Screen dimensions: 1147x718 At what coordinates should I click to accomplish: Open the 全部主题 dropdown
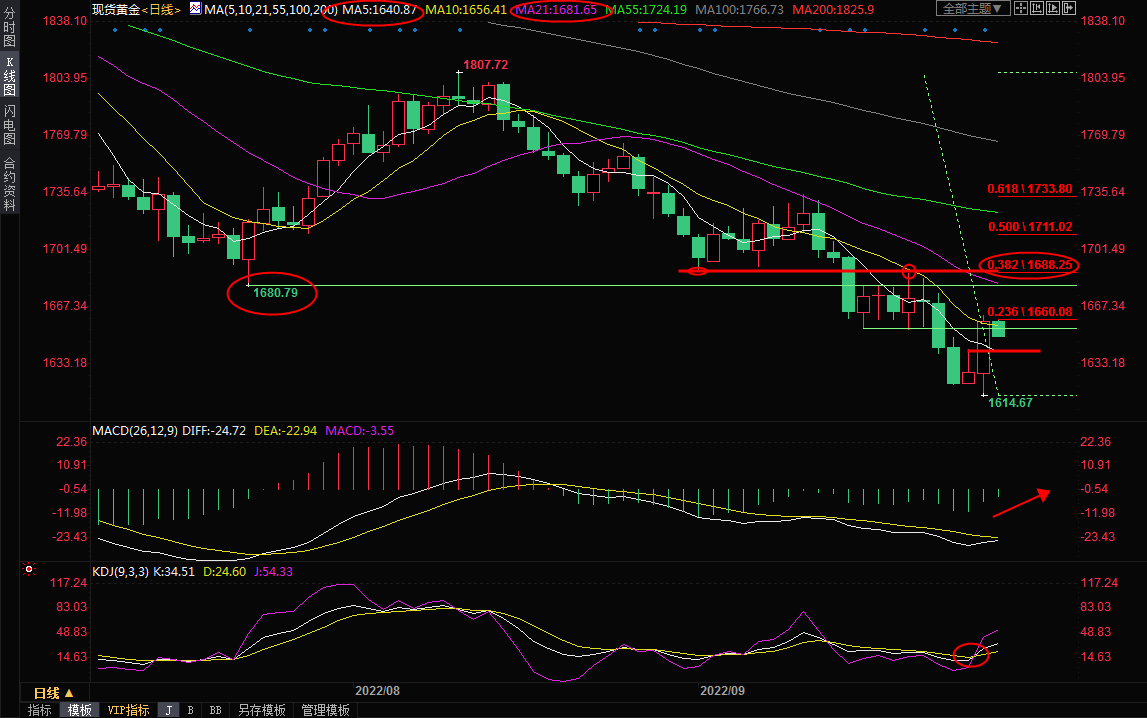click(x=969, y=9)
